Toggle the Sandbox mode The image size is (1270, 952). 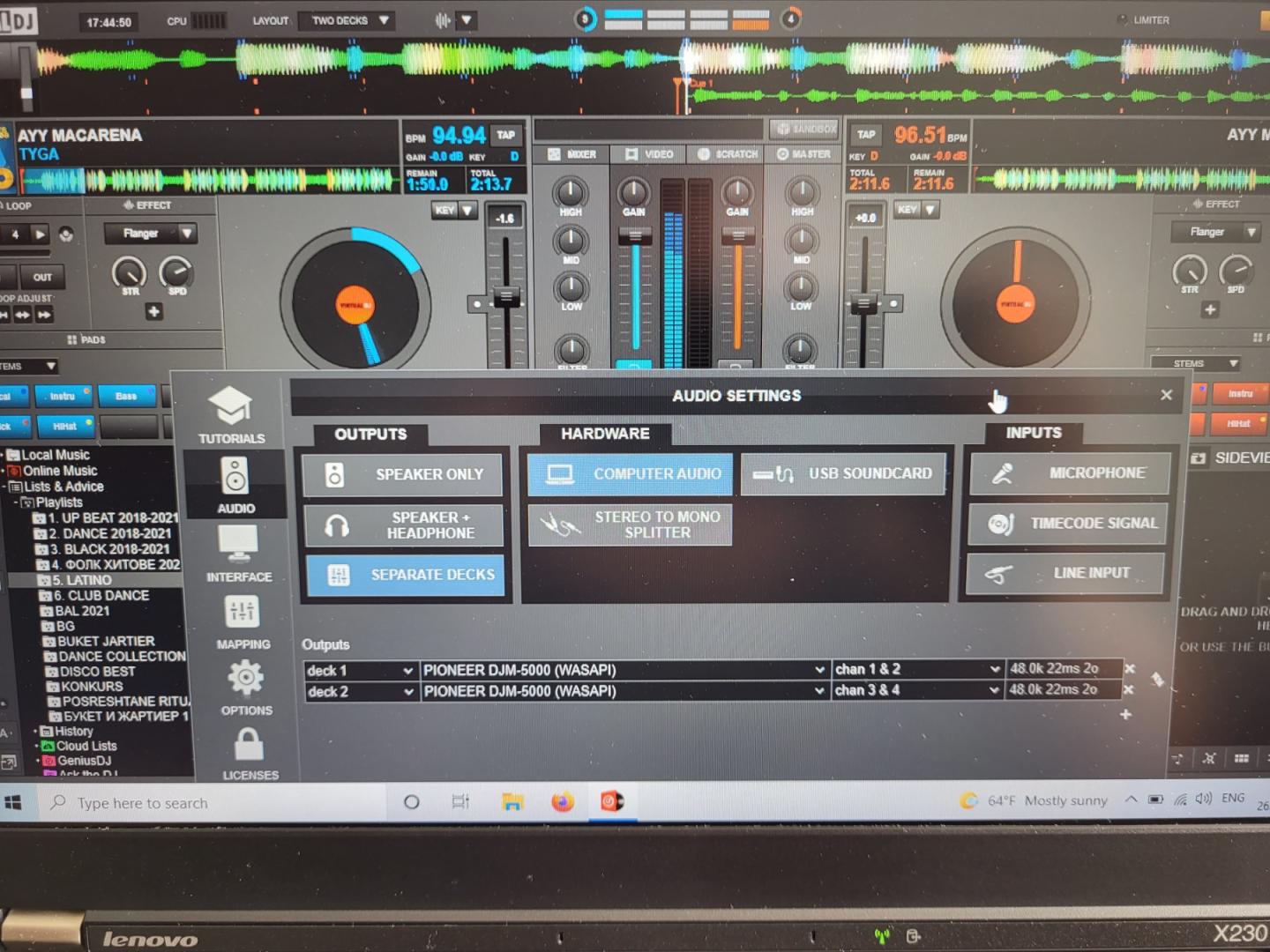tap(803, 129)
